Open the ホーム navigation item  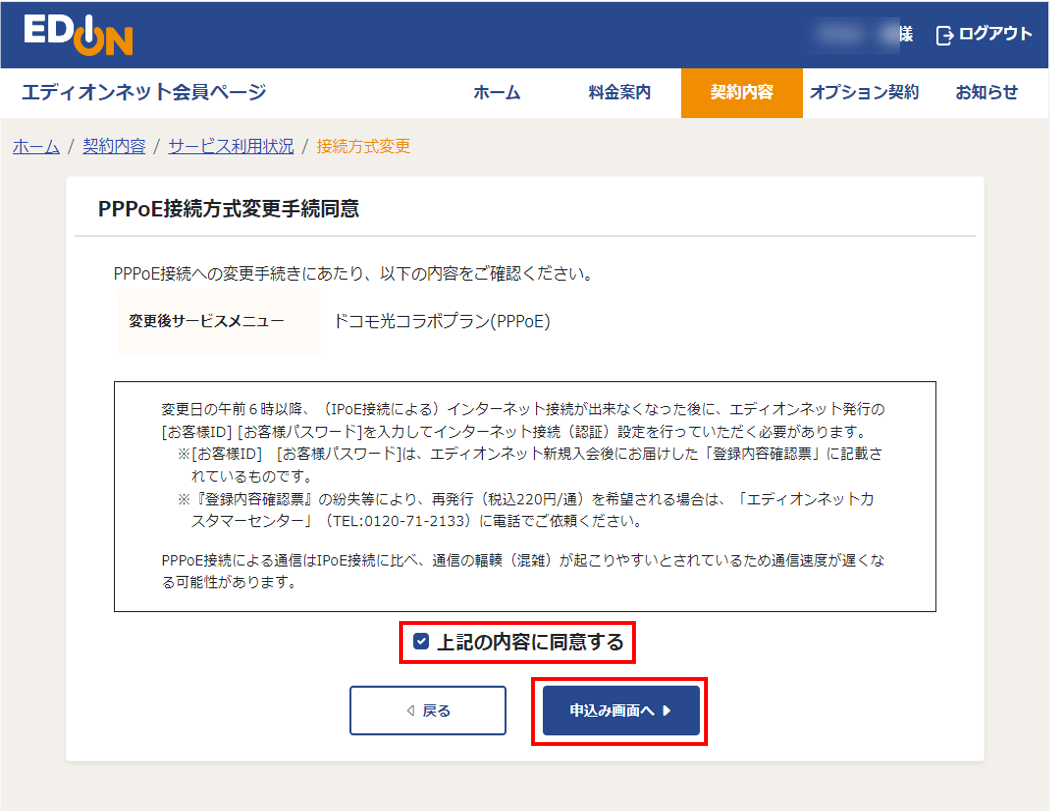tap(498, 91)
